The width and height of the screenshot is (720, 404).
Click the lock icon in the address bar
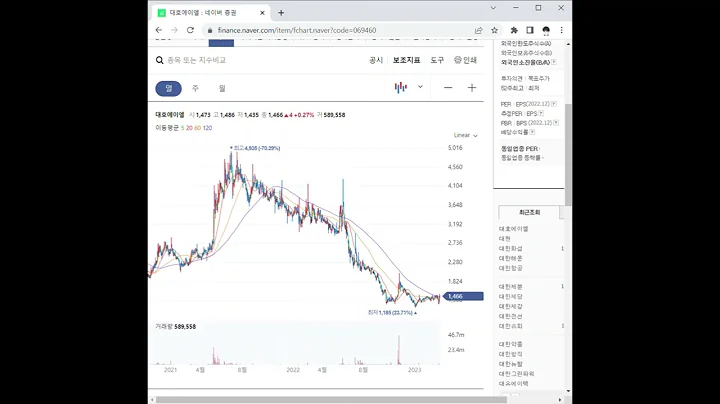click(x=210, y=30)
